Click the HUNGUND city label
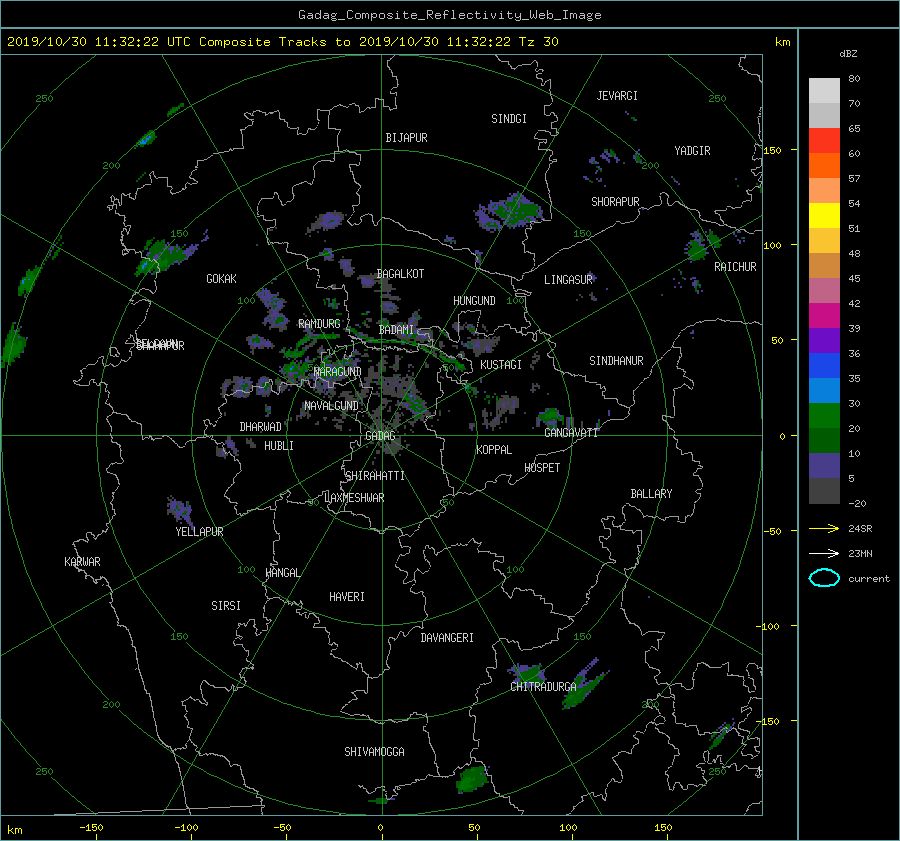Image resolution: width=900 pixels, height=841 pixels. pos(474,301)
